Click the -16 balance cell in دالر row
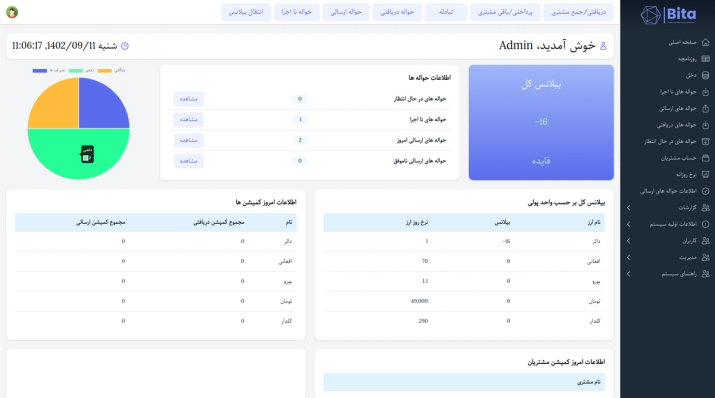 pos(506,241)
